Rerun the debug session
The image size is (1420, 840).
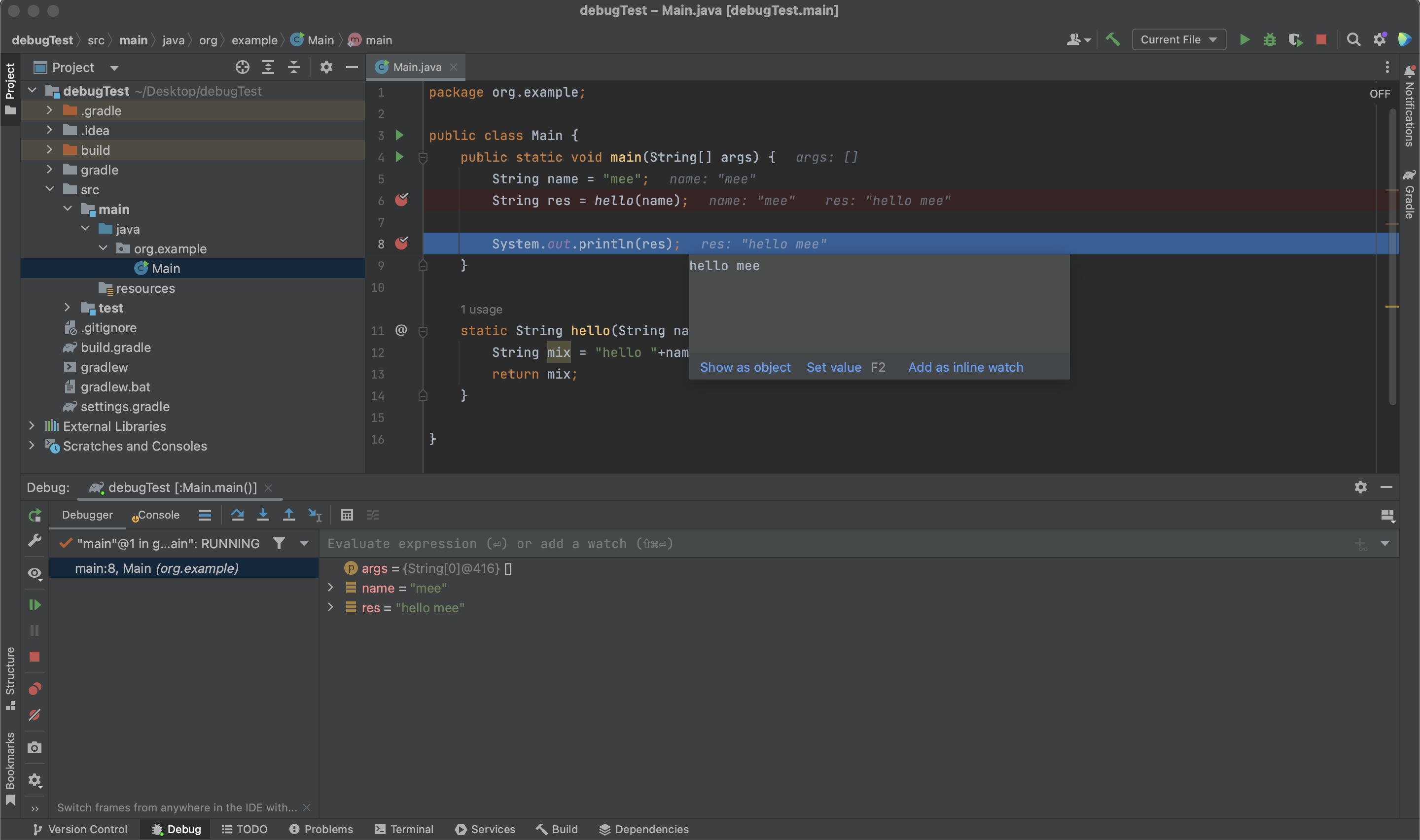click(x=35, y=515)
